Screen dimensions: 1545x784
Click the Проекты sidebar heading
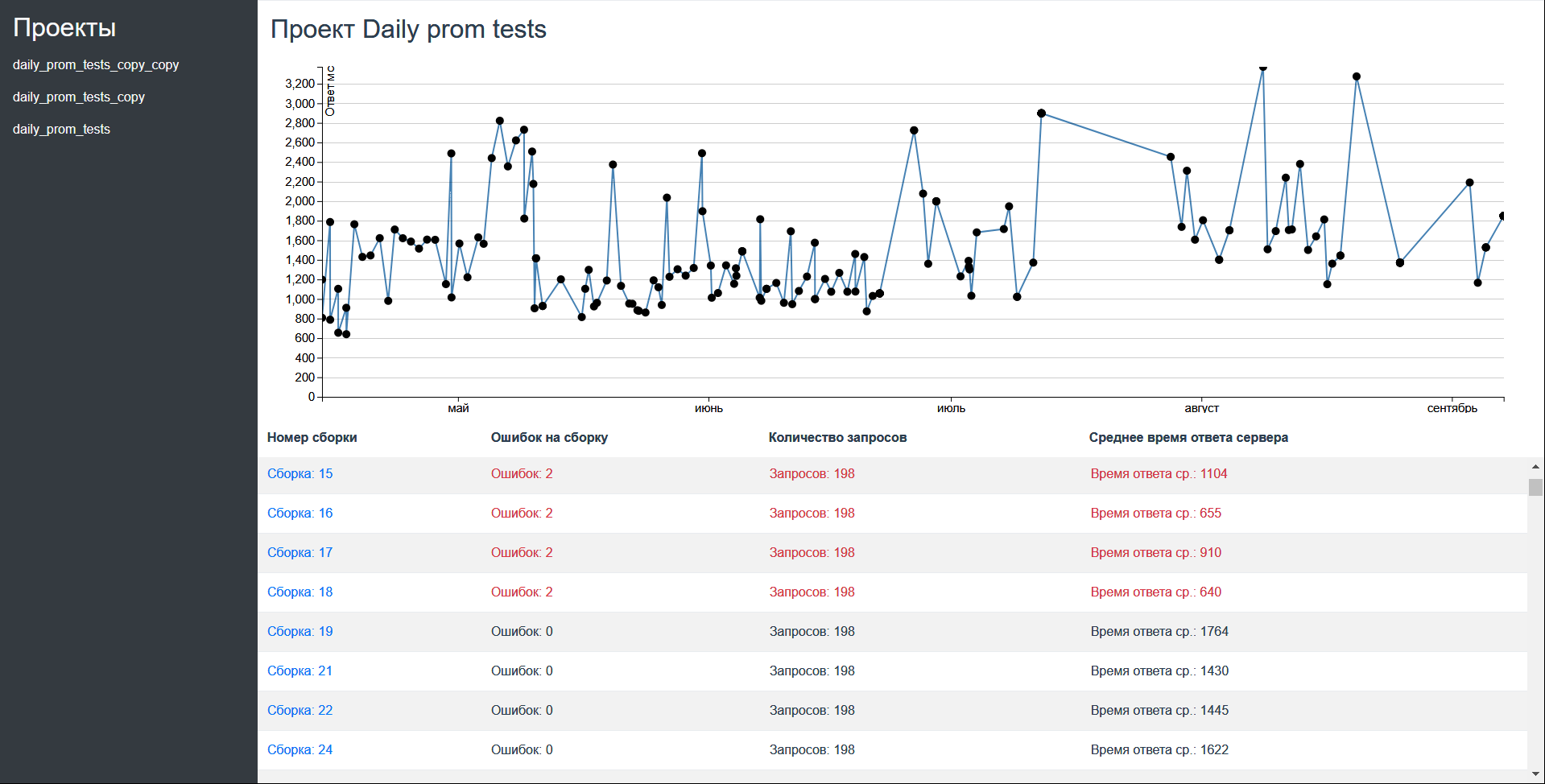click(64, 27)
